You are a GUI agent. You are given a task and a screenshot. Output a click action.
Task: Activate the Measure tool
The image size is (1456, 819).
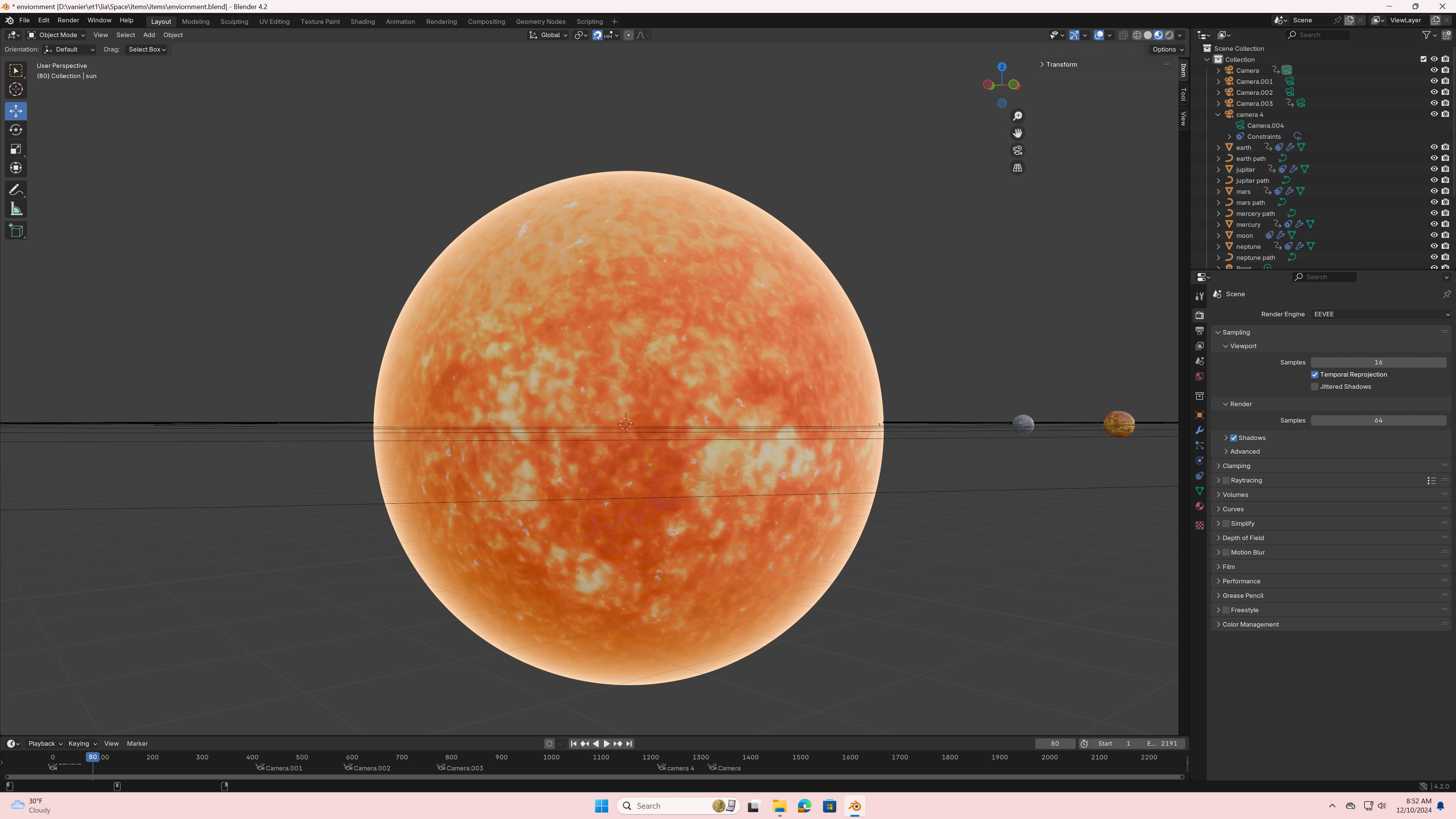click(x=16, y=210)
